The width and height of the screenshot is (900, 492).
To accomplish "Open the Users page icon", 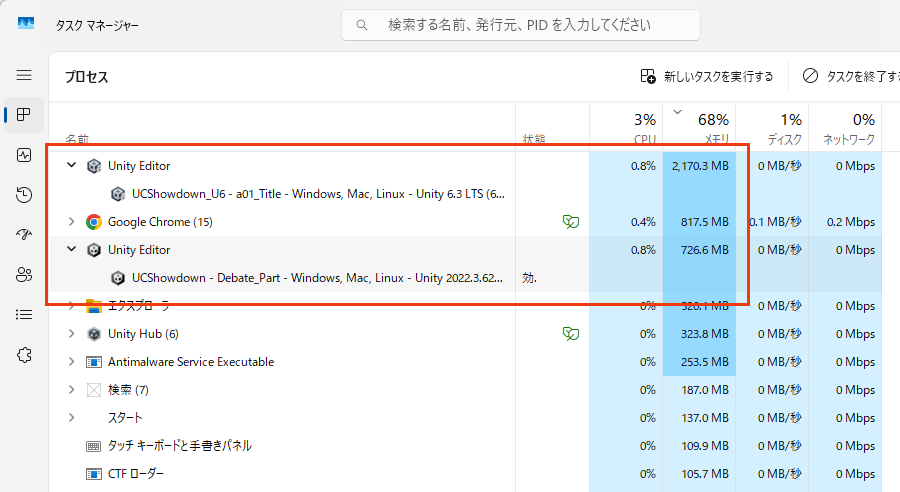I will (24, 275).
